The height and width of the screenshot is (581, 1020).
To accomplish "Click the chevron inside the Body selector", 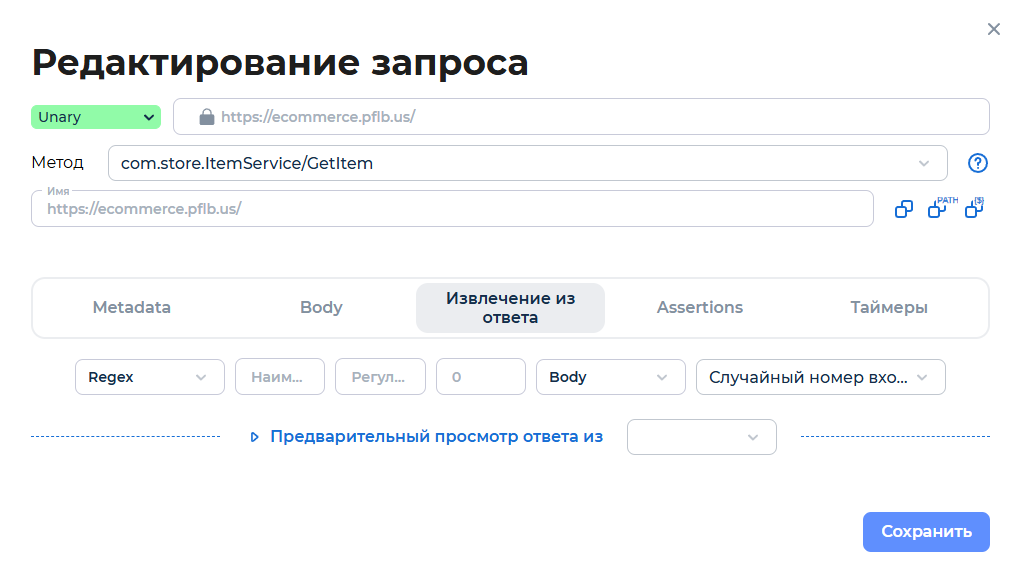I will (x=660, y=377).
